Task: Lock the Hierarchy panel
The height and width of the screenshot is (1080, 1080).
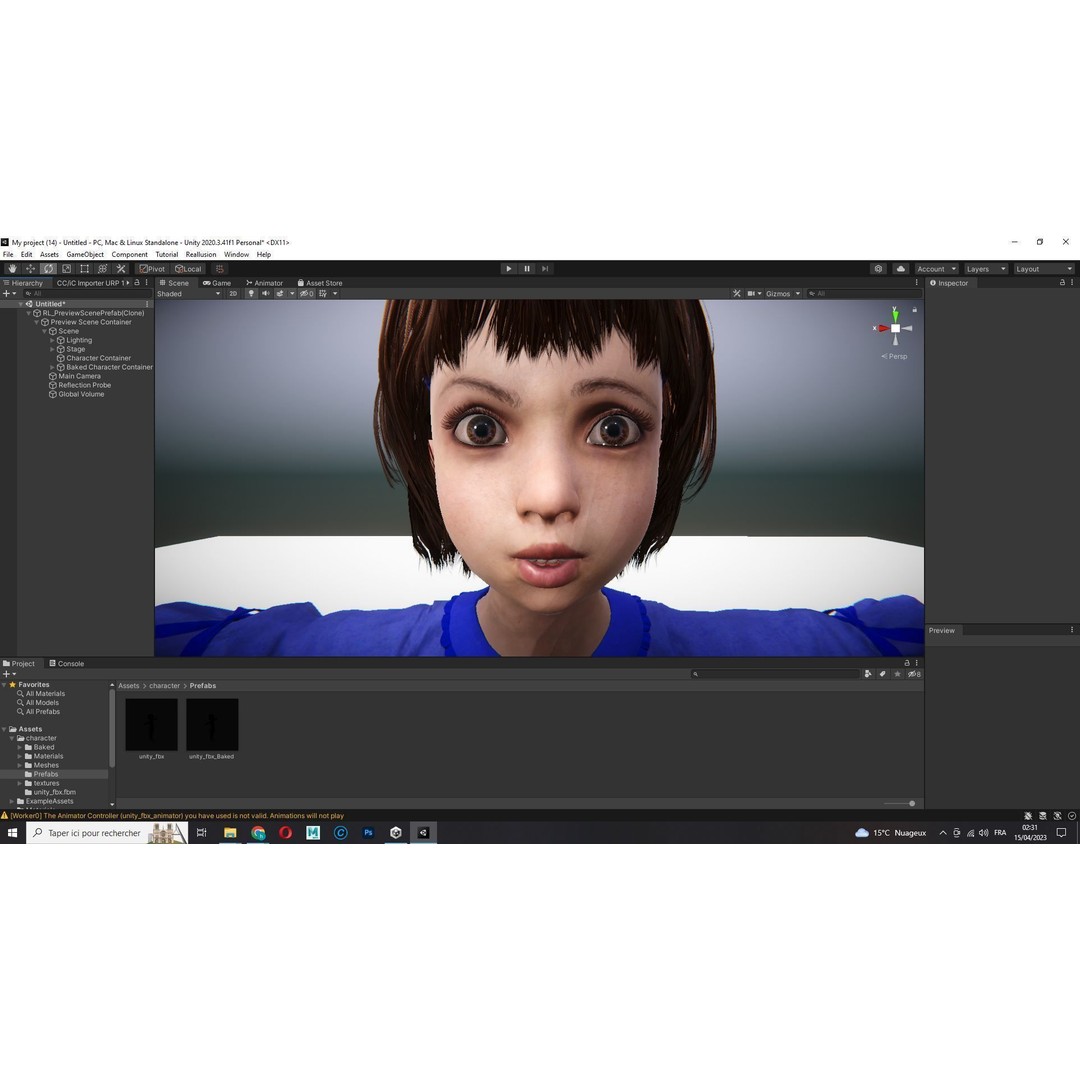Action: pyautogui.click(x=137, y=282)
